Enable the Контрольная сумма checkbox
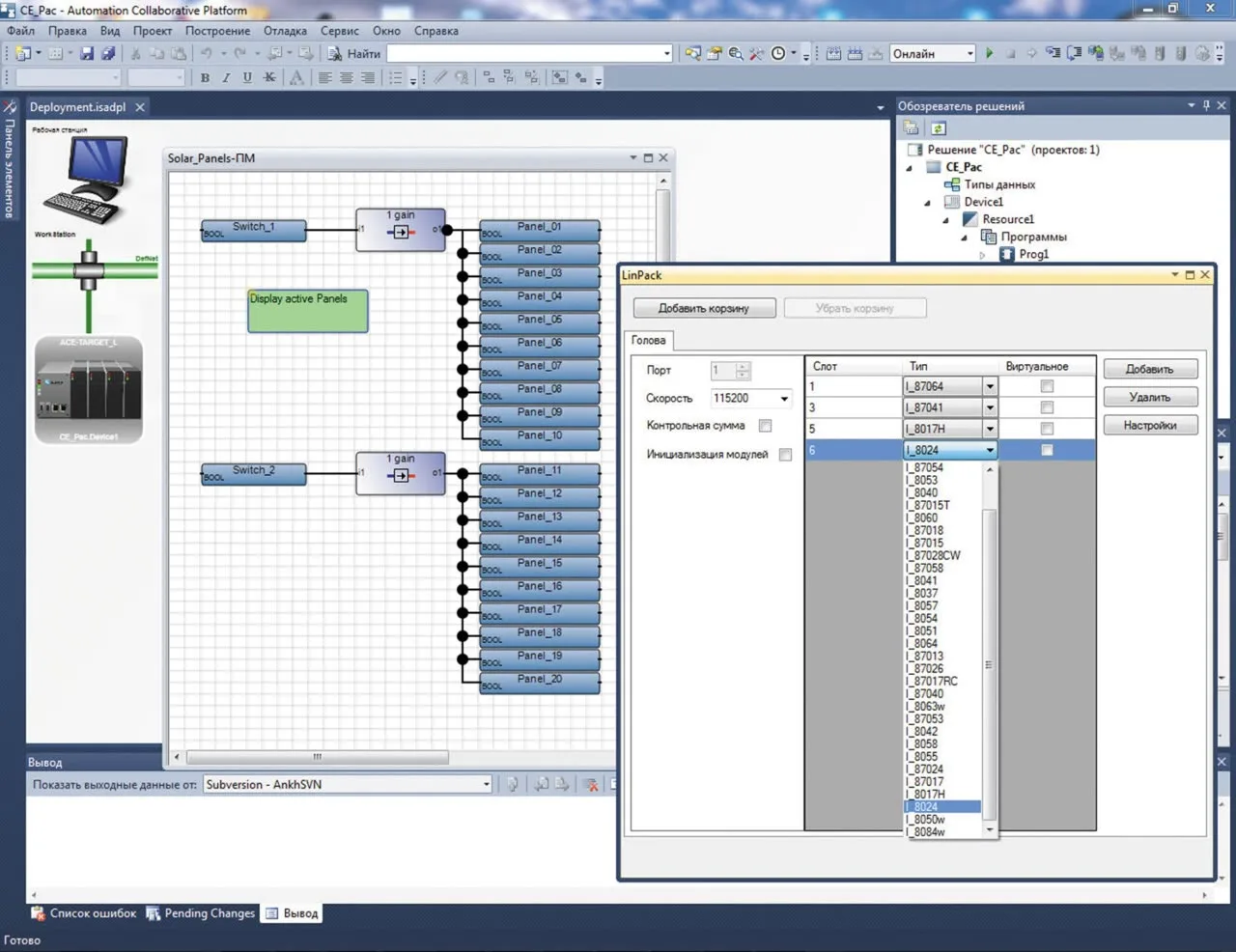 (765, 426)
